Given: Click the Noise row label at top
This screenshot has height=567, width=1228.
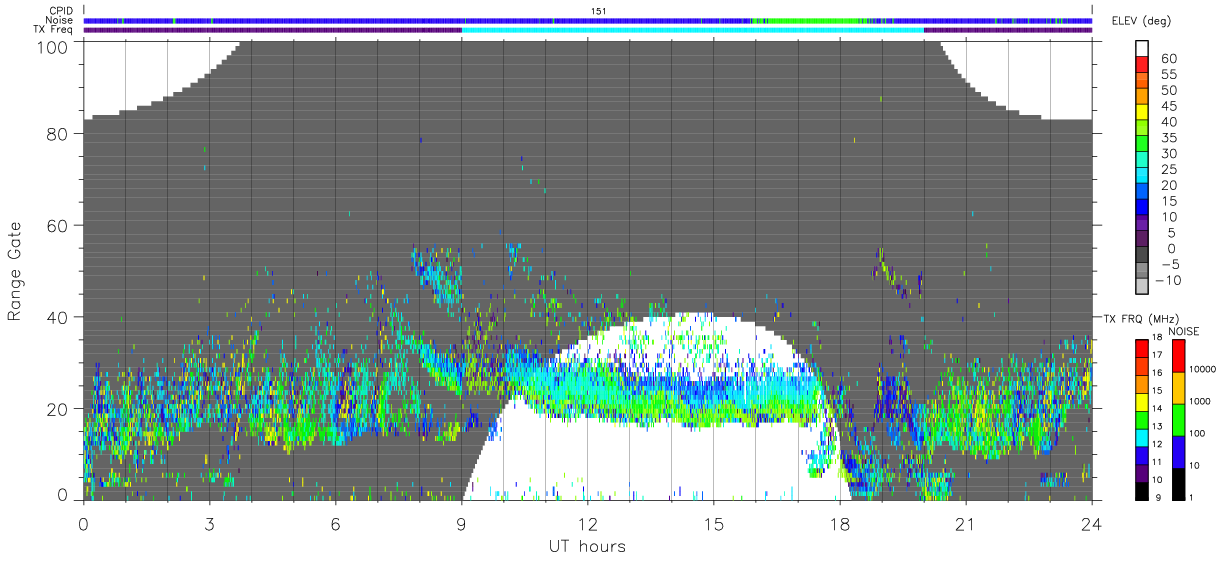Looking at the screenshot, I should (x=59, y=20).
